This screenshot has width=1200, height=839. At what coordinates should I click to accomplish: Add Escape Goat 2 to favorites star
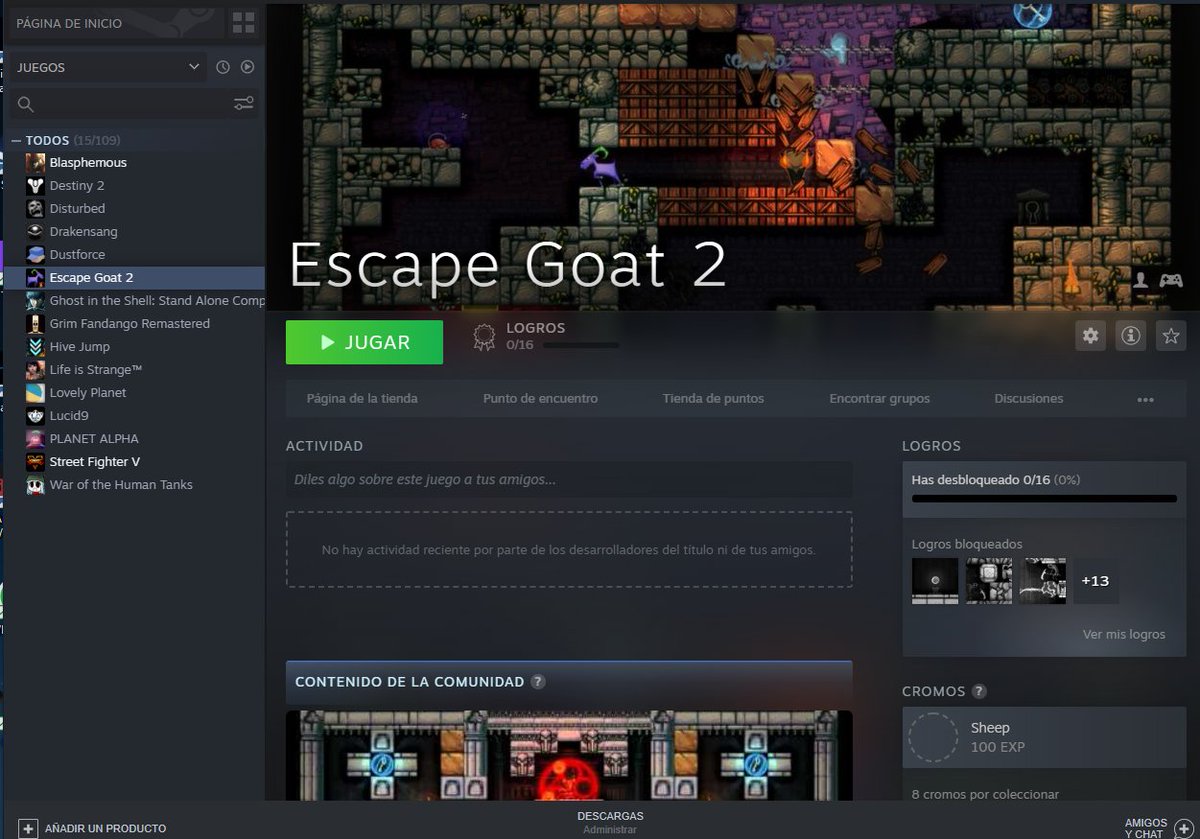pyautogui.click(x=1170, y=336)
